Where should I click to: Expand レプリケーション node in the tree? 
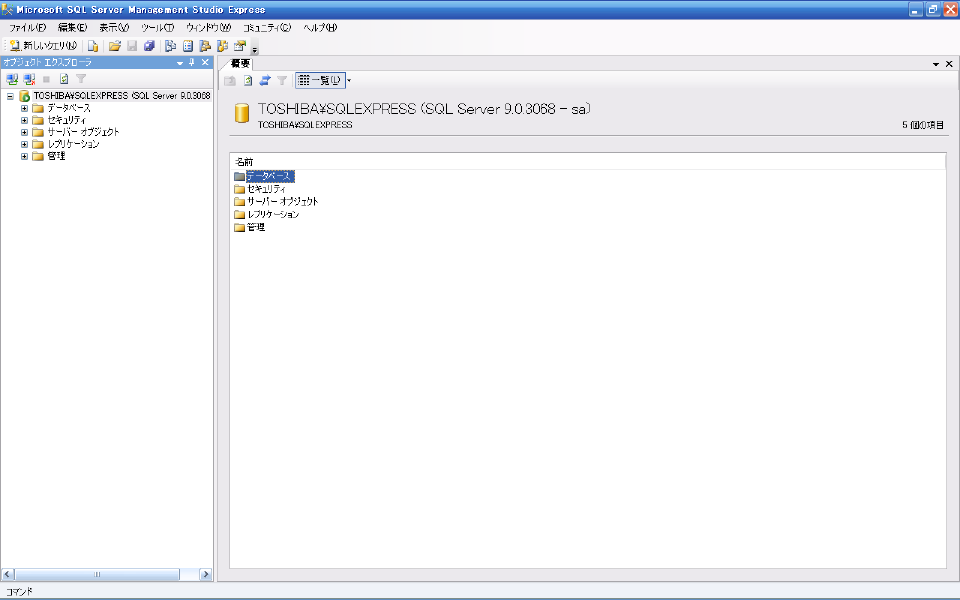24,144
